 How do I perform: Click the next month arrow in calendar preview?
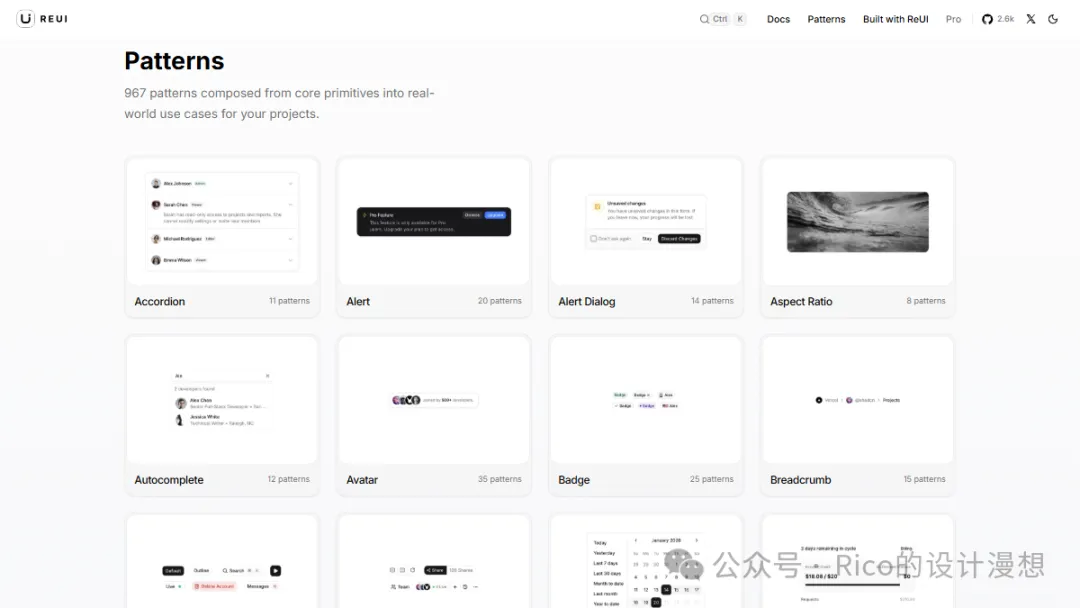pos(697,541)
